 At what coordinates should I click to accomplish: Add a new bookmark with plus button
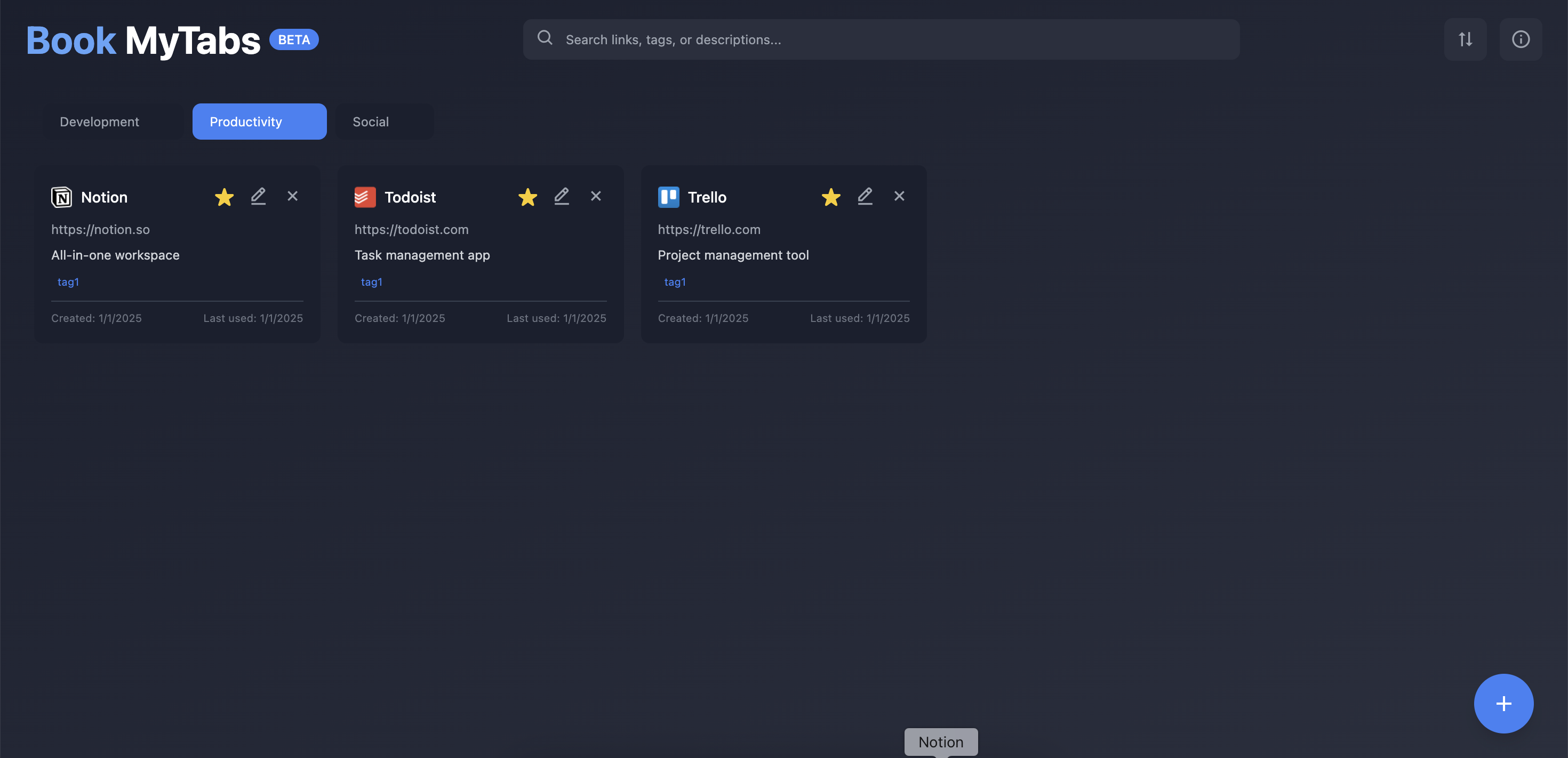click(x=1503, y=703)
